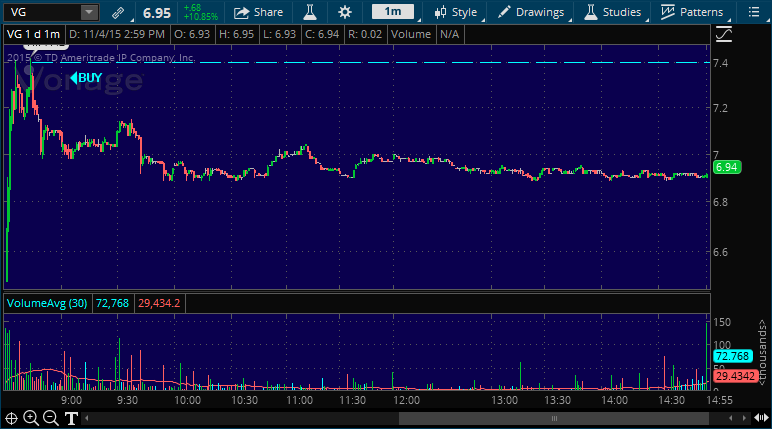
Task: Open the Style menu
Action: [456, 12]
